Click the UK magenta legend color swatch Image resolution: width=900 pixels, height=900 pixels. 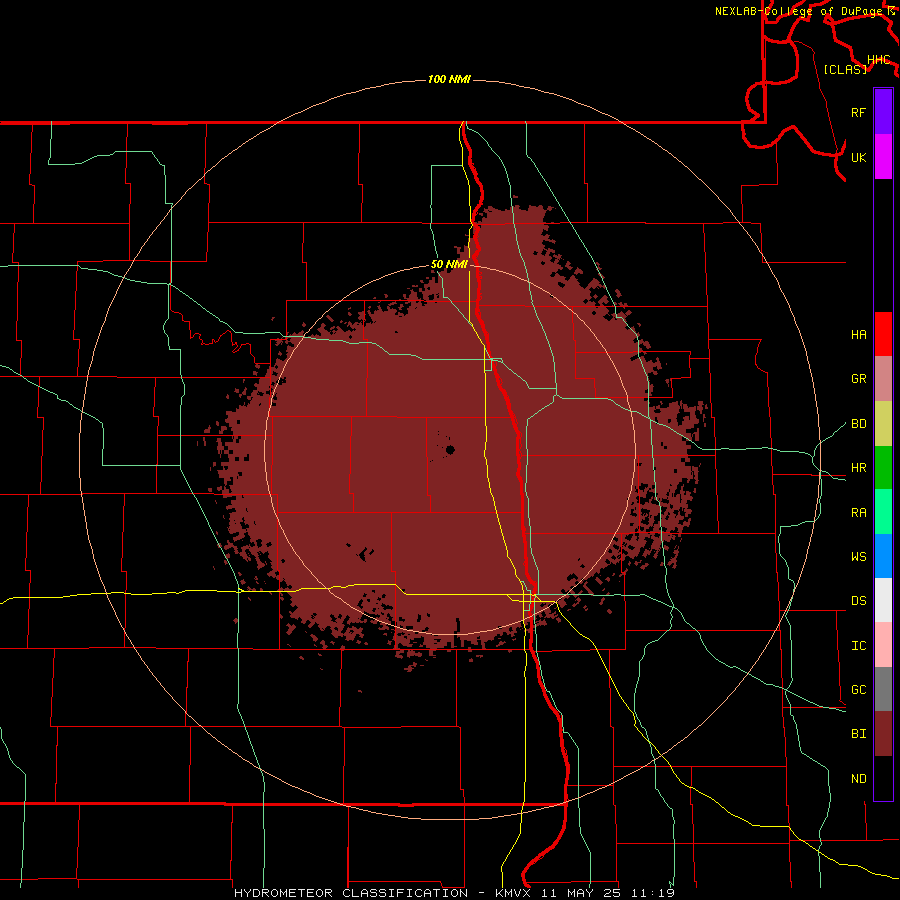pos(883,157)
